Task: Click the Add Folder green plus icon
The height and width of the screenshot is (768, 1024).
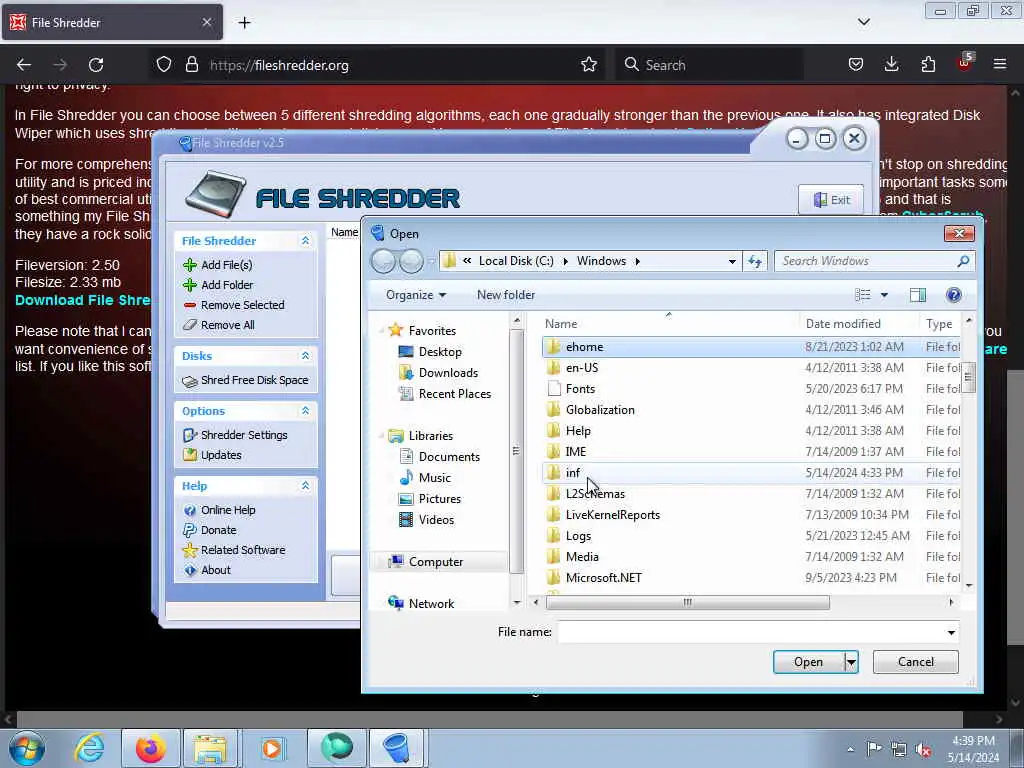Action: coord(190,285)
